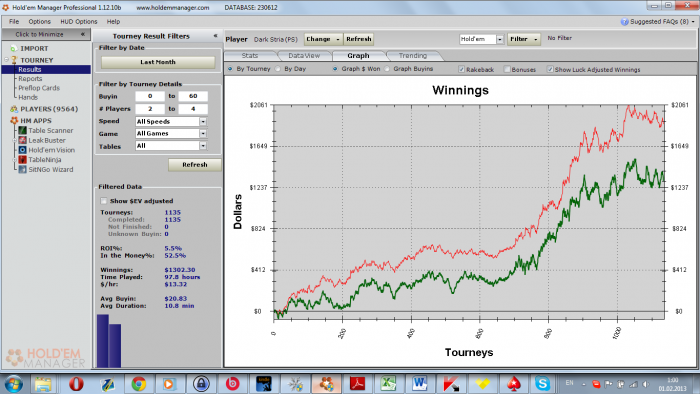Open the TableNinja app icon

pyautogui.click(x=22, y=160)
